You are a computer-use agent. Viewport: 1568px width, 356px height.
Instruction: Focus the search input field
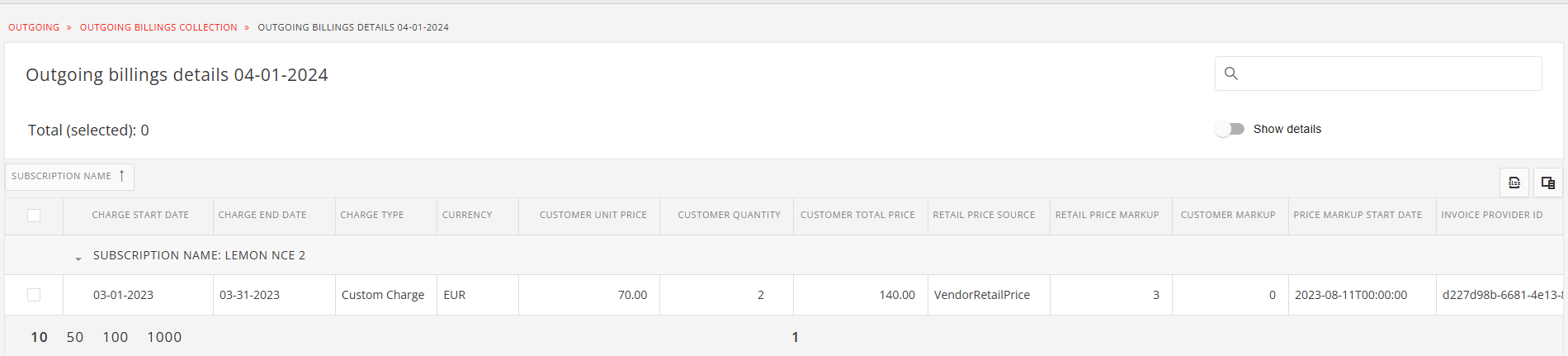coord(1378,74)
